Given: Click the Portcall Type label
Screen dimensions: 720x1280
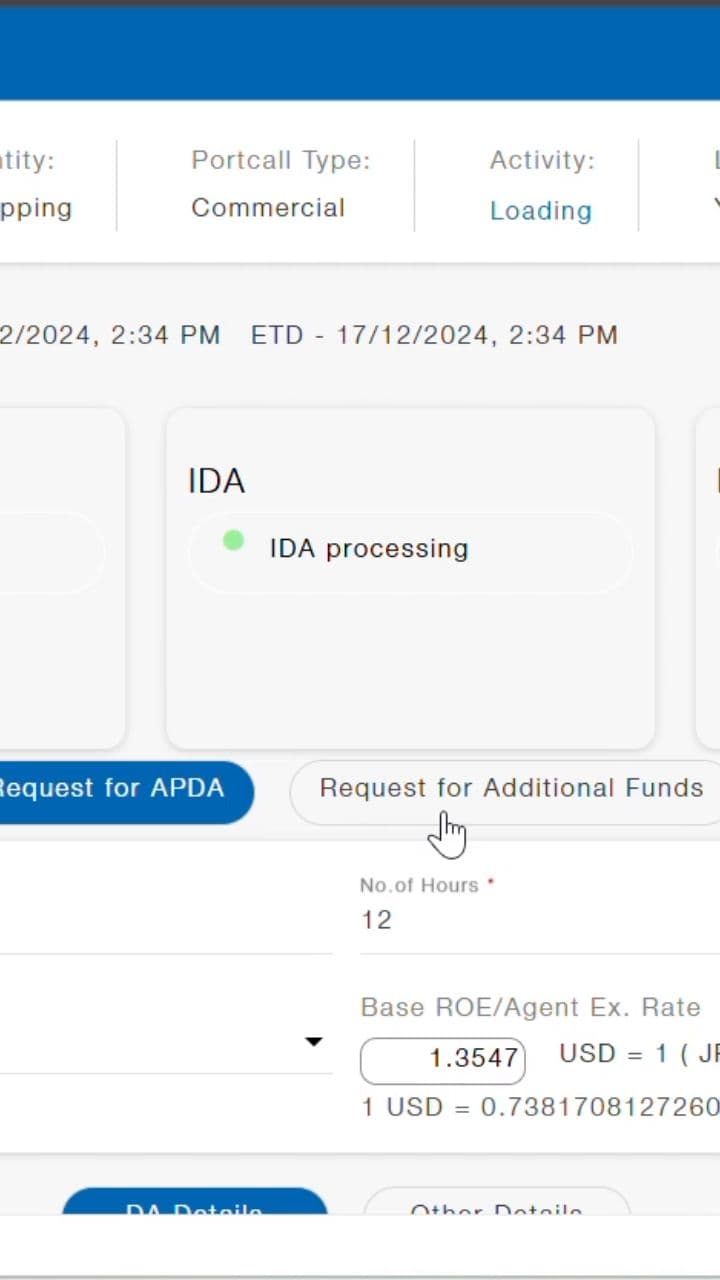Looking at the screenshot, I should click(x=281, y=160).
